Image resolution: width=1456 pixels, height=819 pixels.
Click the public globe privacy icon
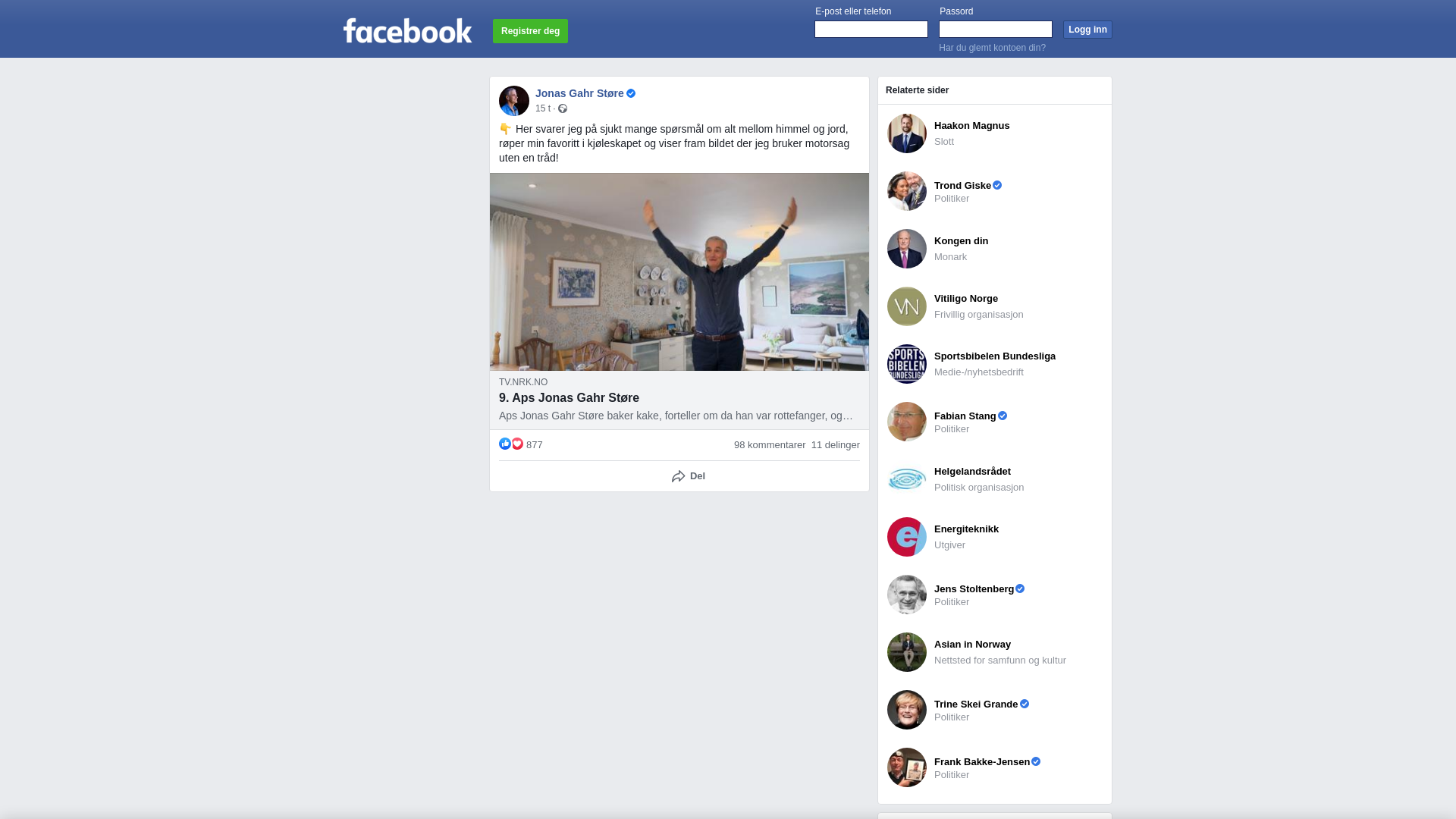(x=563, y=108)
